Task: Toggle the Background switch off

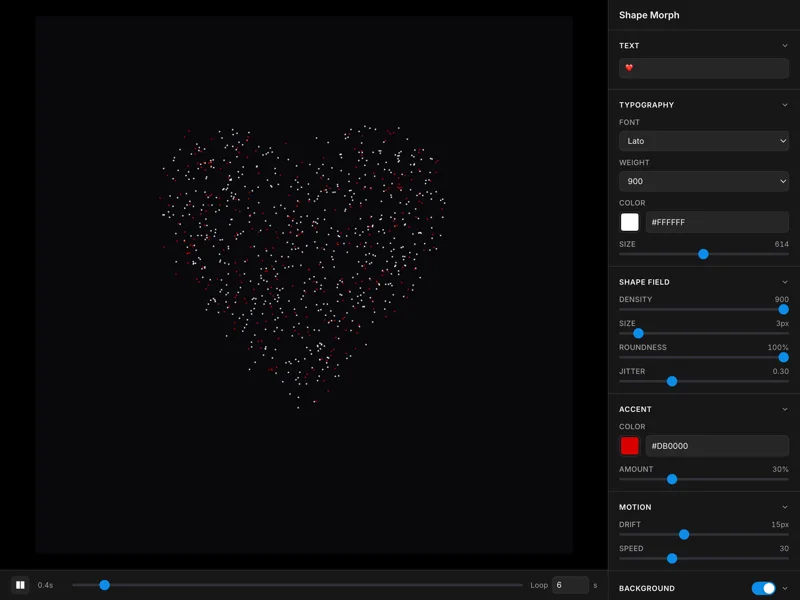Action: [763, 588]
